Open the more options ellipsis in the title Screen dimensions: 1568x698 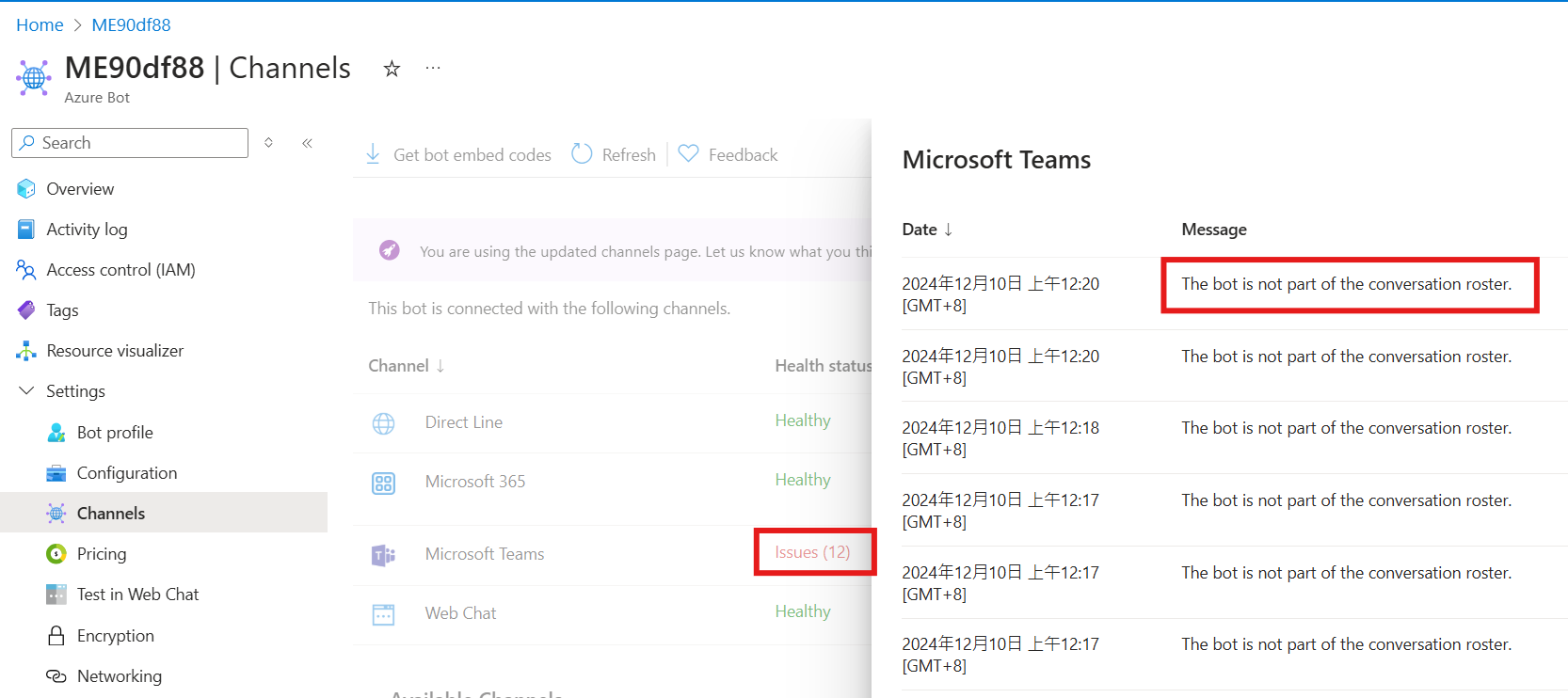click(x=433, y=68)
